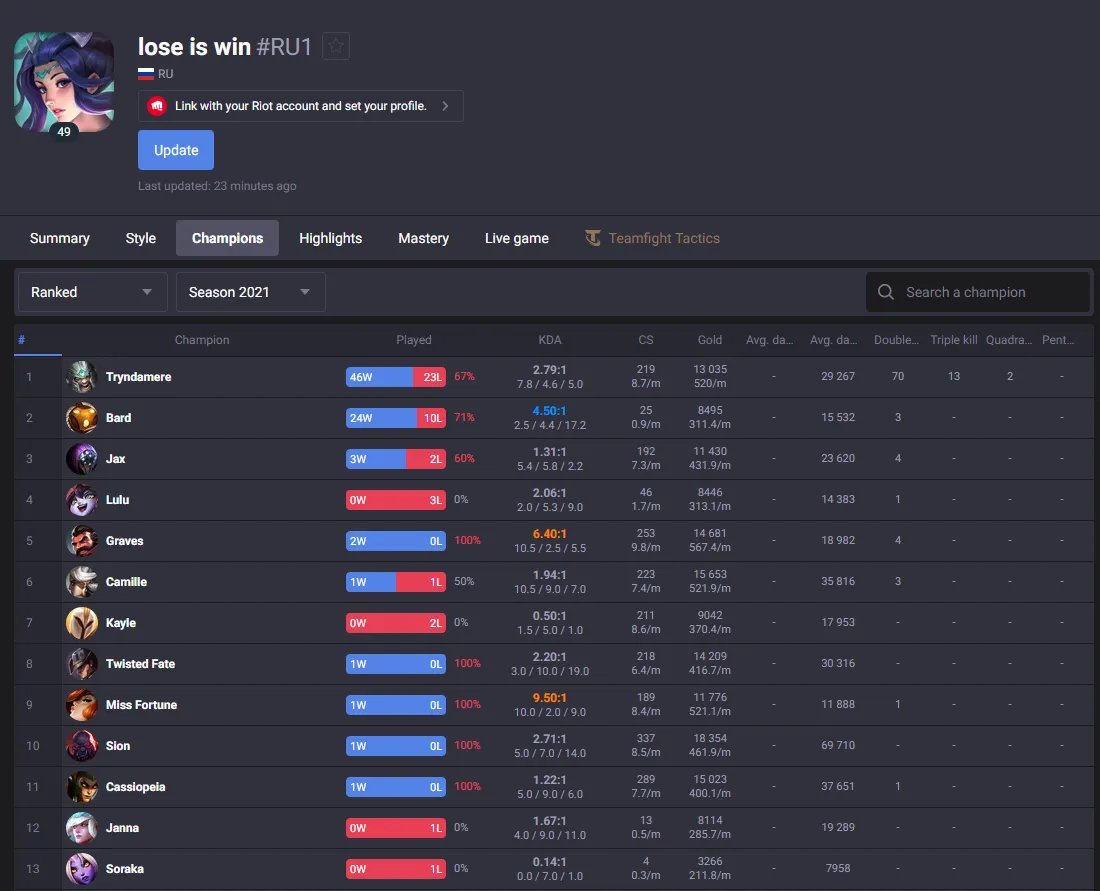Click the Jax champion icon
Screen dimensions: 1100x891
pyautogui.click(x=81, y=459)
